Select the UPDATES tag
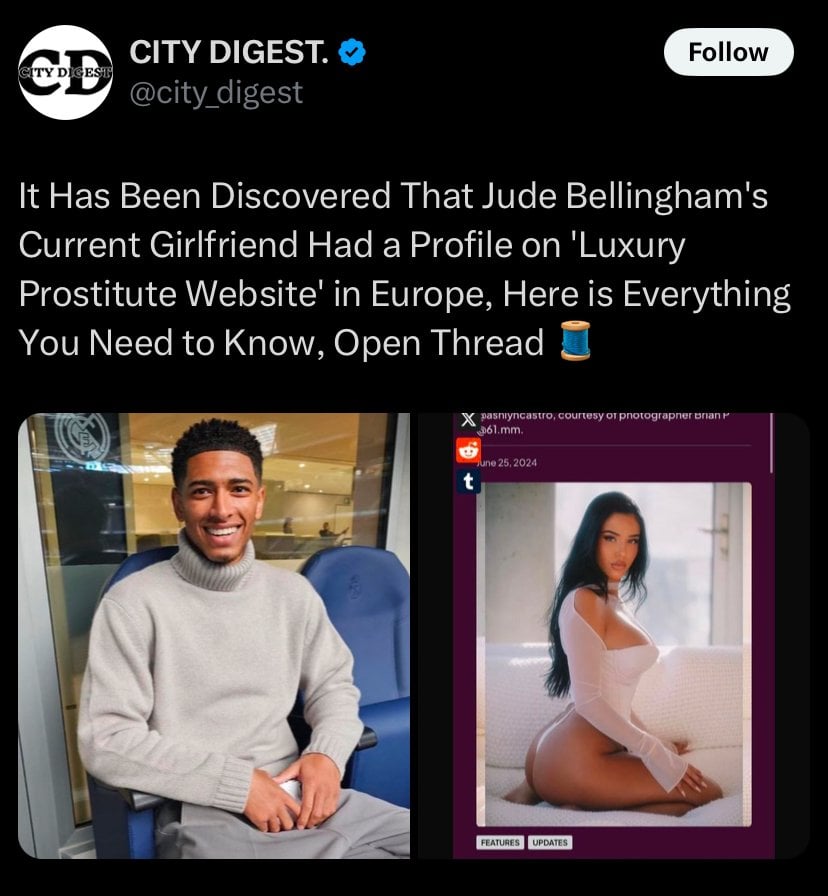Viewport: 828px width, 896px height. coord(550,842)
